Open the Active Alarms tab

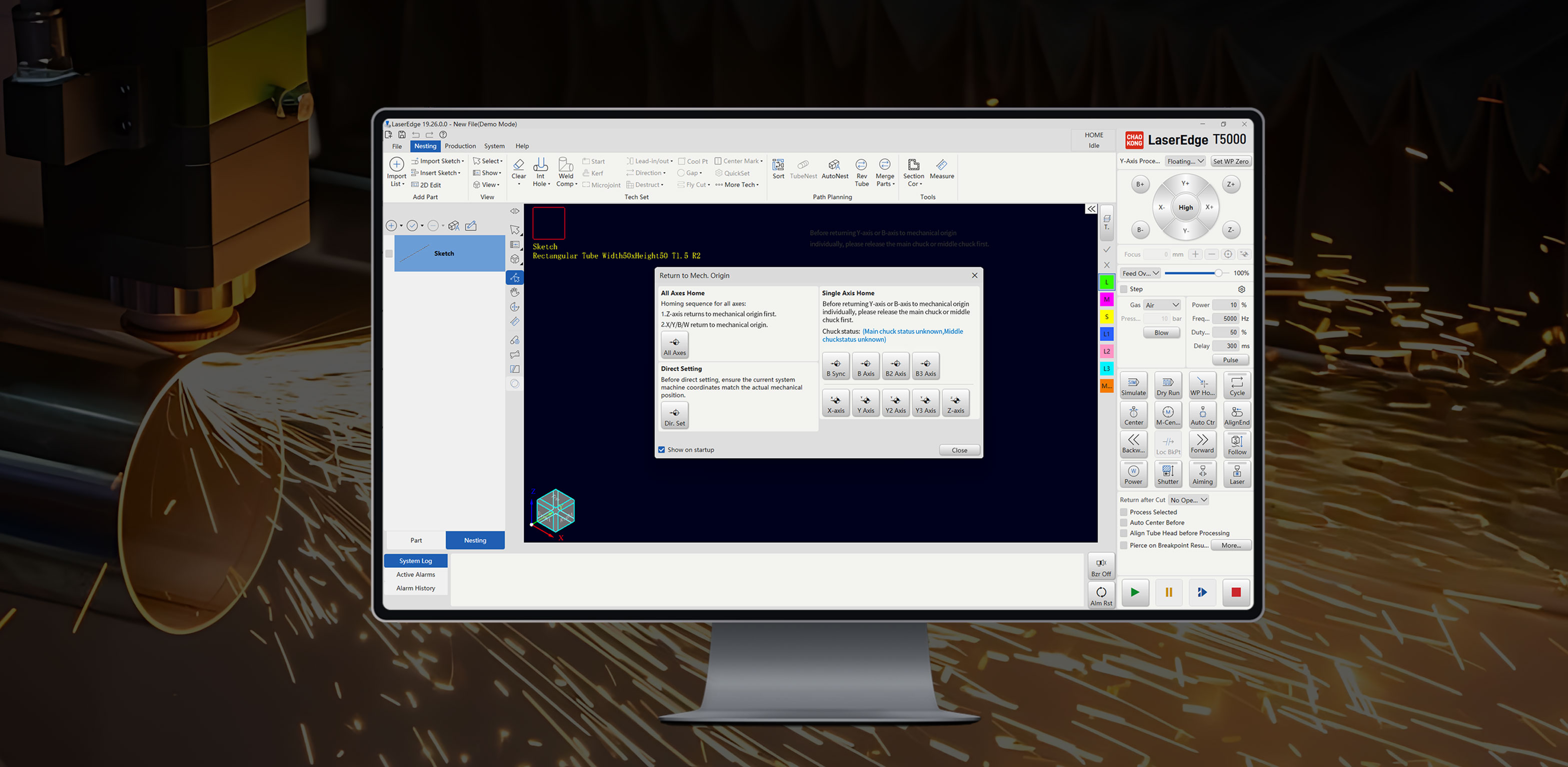click(416, 575)
